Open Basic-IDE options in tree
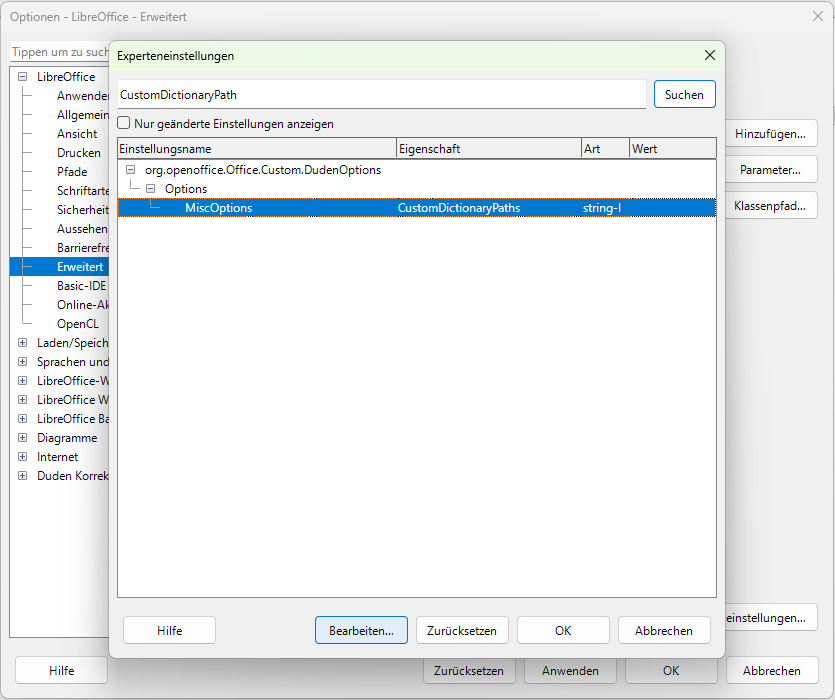The height and width of the screenshot is (700, 835). pyautogui.click(x=81, y=286)
